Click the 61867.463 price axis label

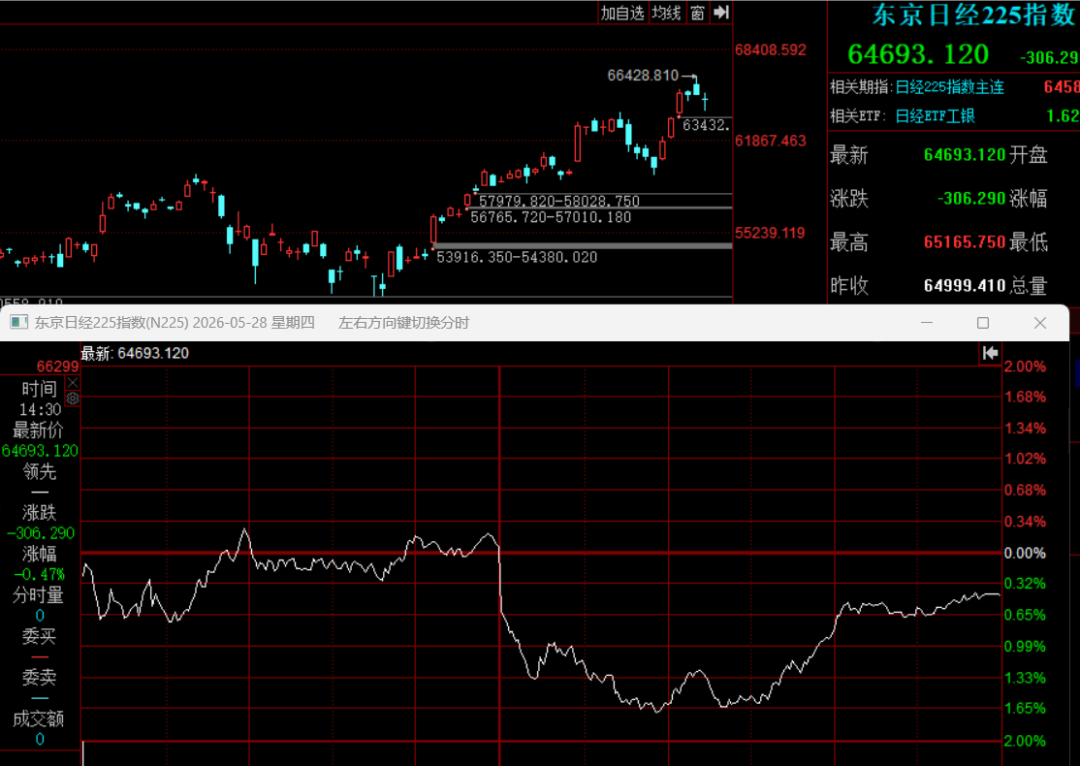770,141
